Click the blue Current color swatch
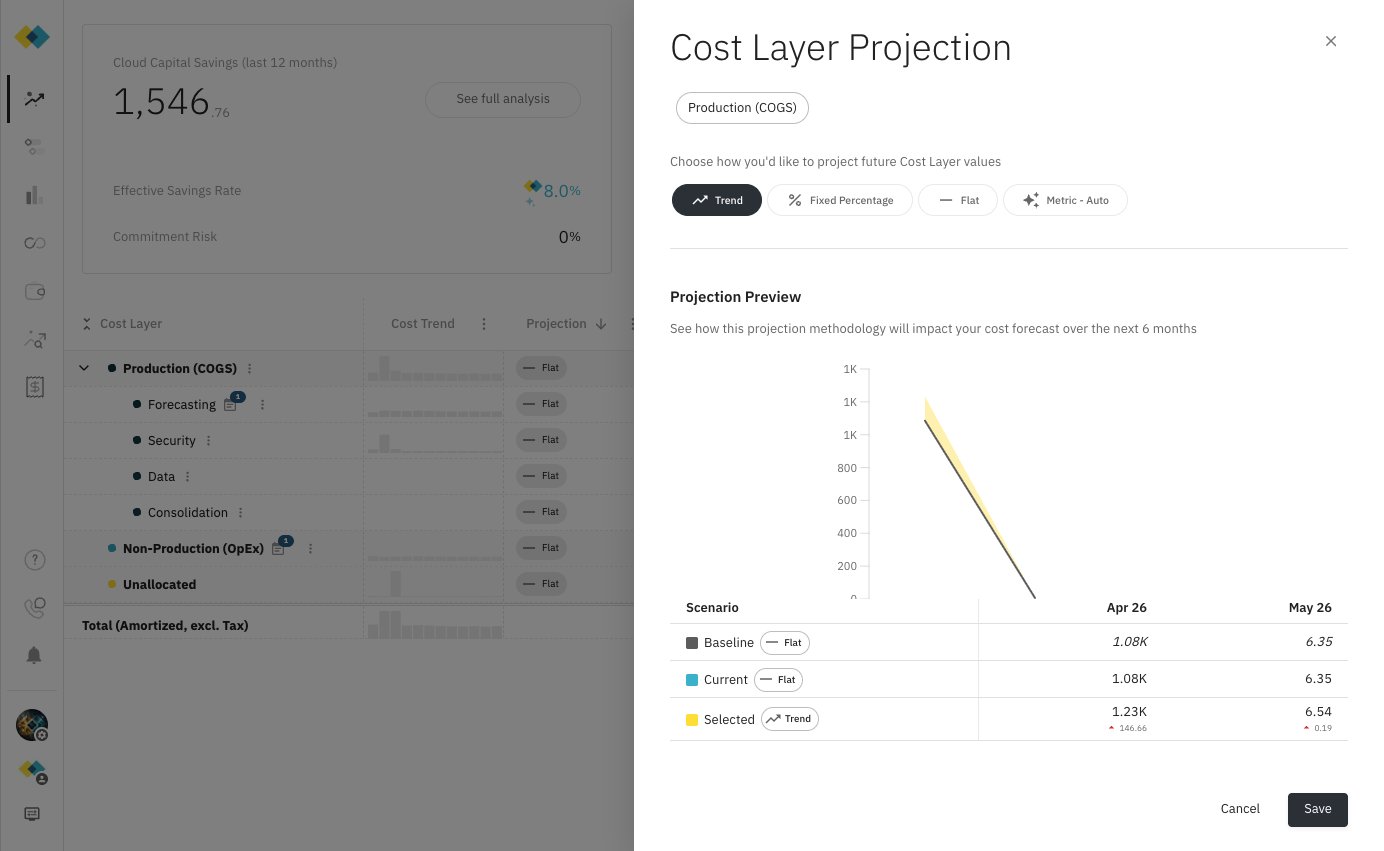The width and height of the screenshot is (1384, 851). coord(692,680)
